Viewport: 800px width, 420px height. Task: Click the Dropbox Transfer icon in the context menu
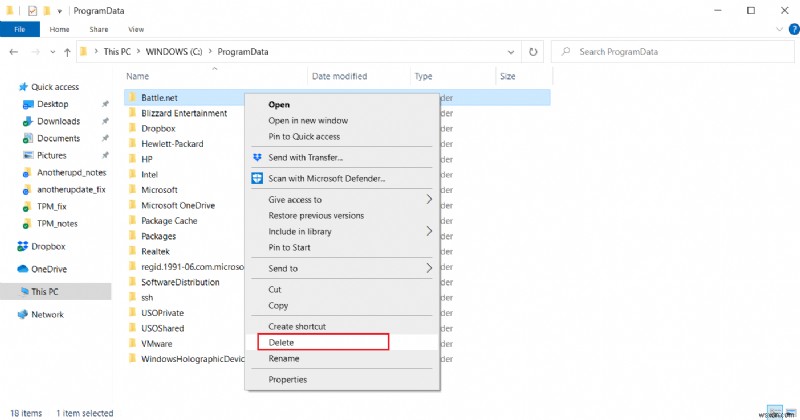click(x=257, y=157)
